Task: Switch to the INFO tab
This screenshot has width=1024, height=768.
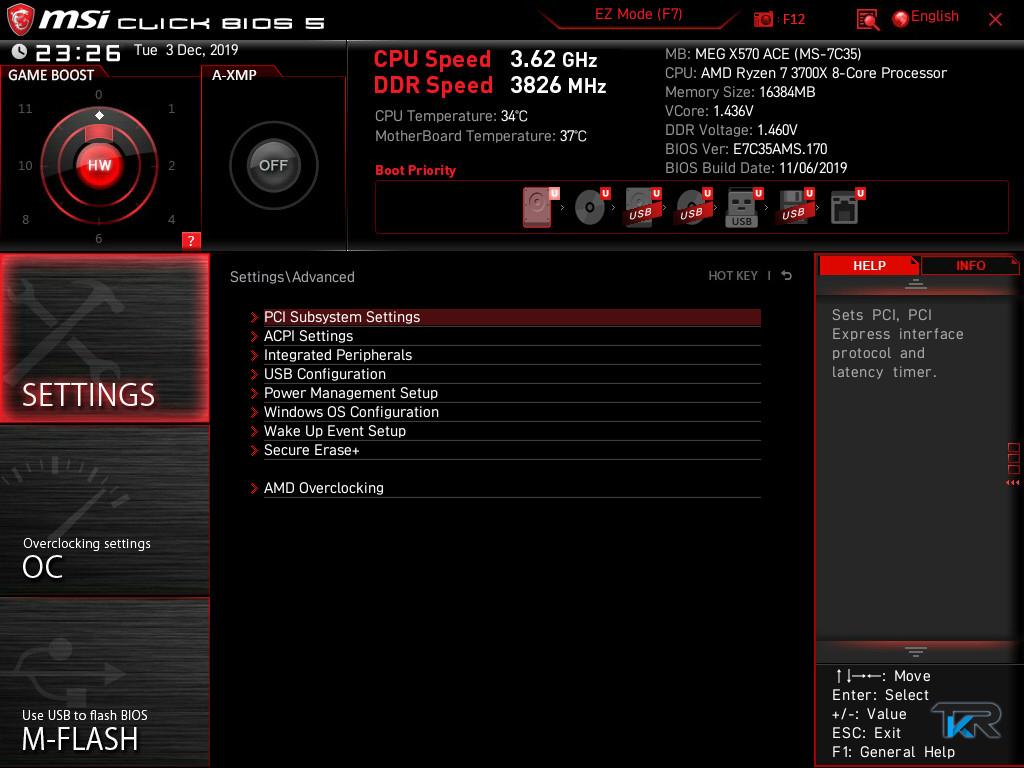Action: 970,265
